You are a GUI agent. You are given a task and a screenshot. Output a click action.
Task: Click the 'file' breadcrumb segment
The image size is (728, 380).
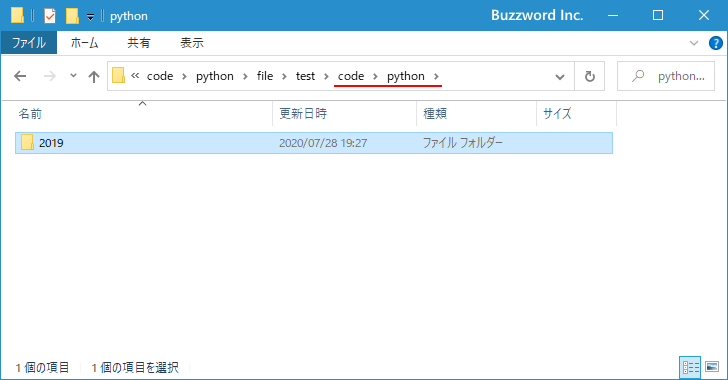pyautogui.click(x=265, y=76)
